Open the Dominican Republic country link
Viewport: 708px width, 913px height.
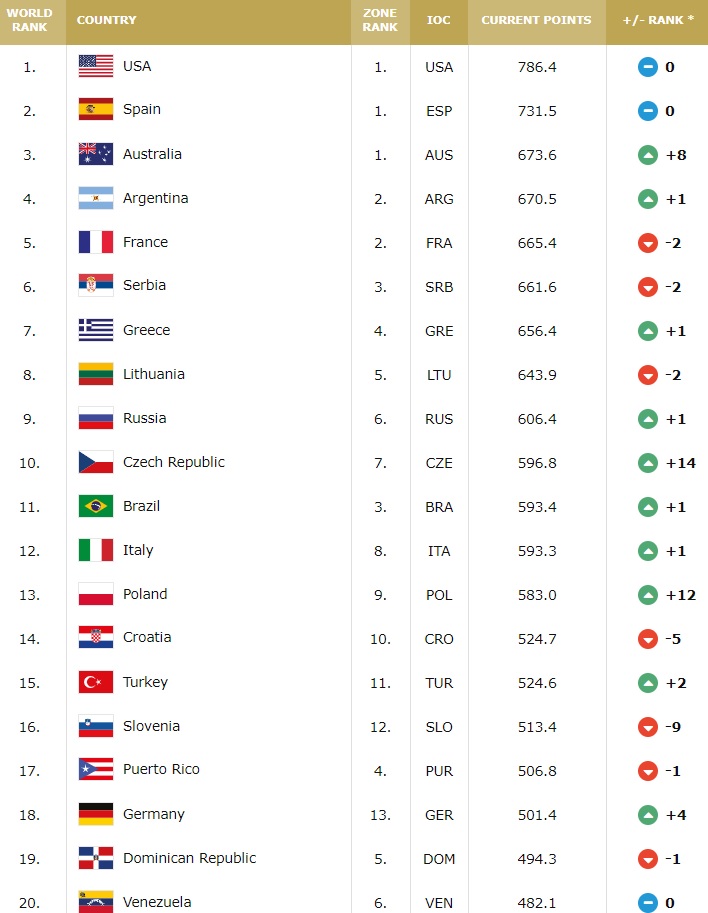189,858
